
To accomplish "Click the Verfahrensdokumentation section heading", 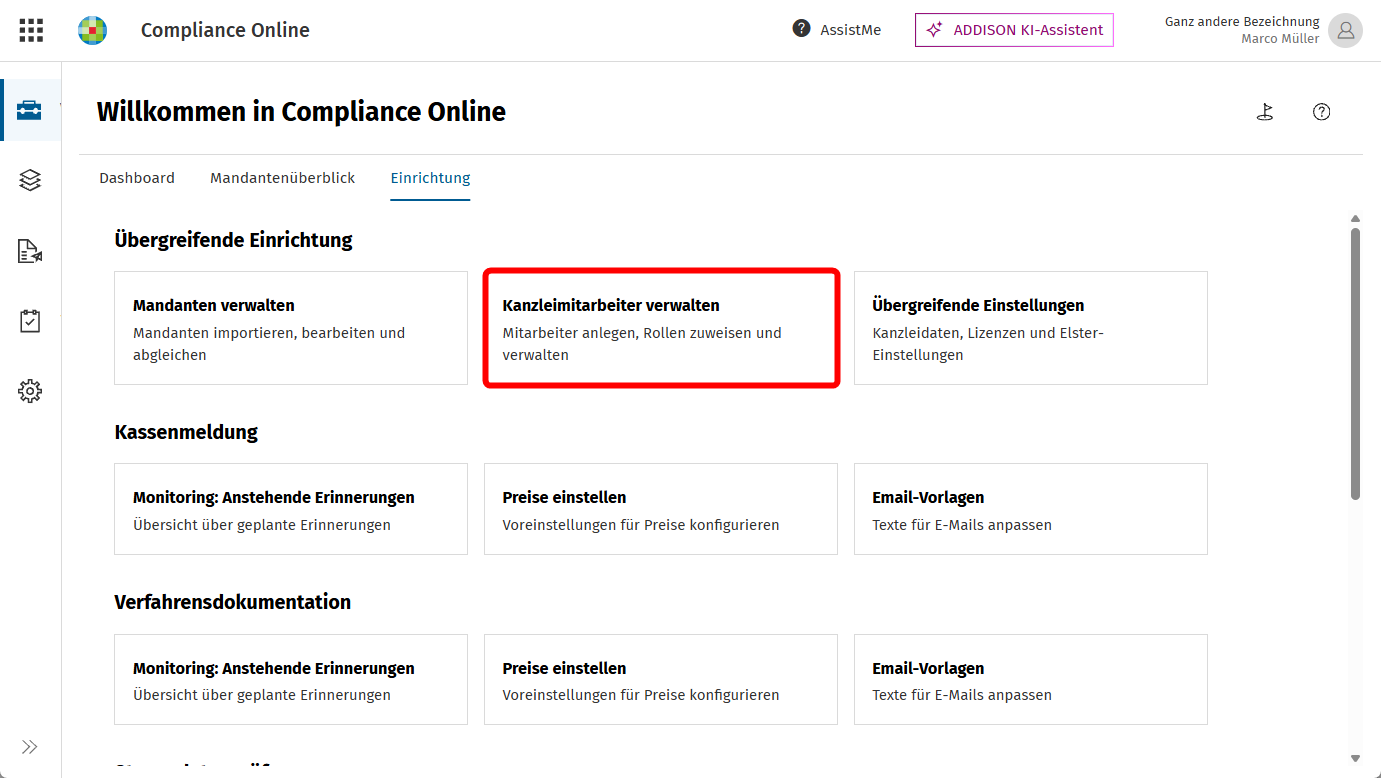I will tap(233, 602).
